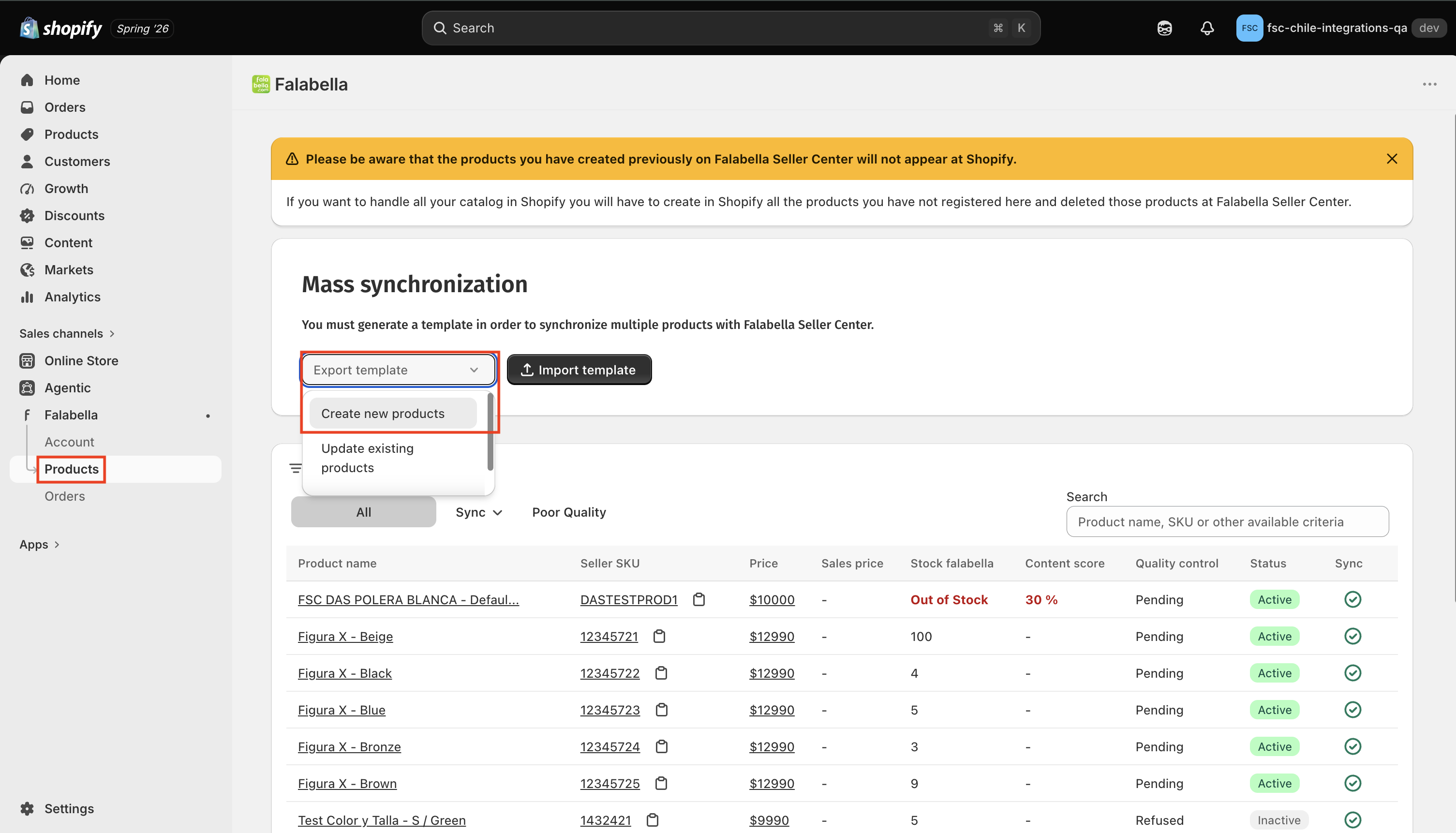This screenshot has width=1456, height=833.
Task: Copy SKU 12345725 with clipboard icon
Action: (x=661, y=783)
